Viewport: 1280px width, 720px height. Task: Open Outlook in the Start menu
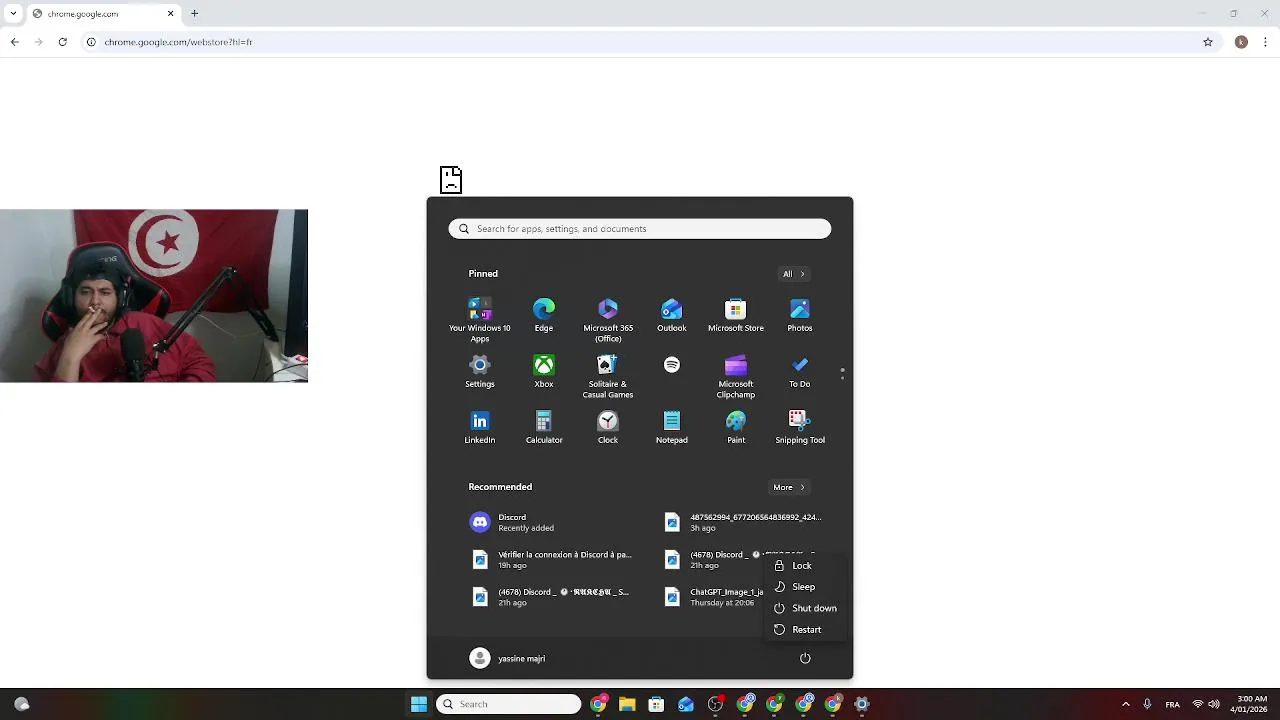pos(672,315)
